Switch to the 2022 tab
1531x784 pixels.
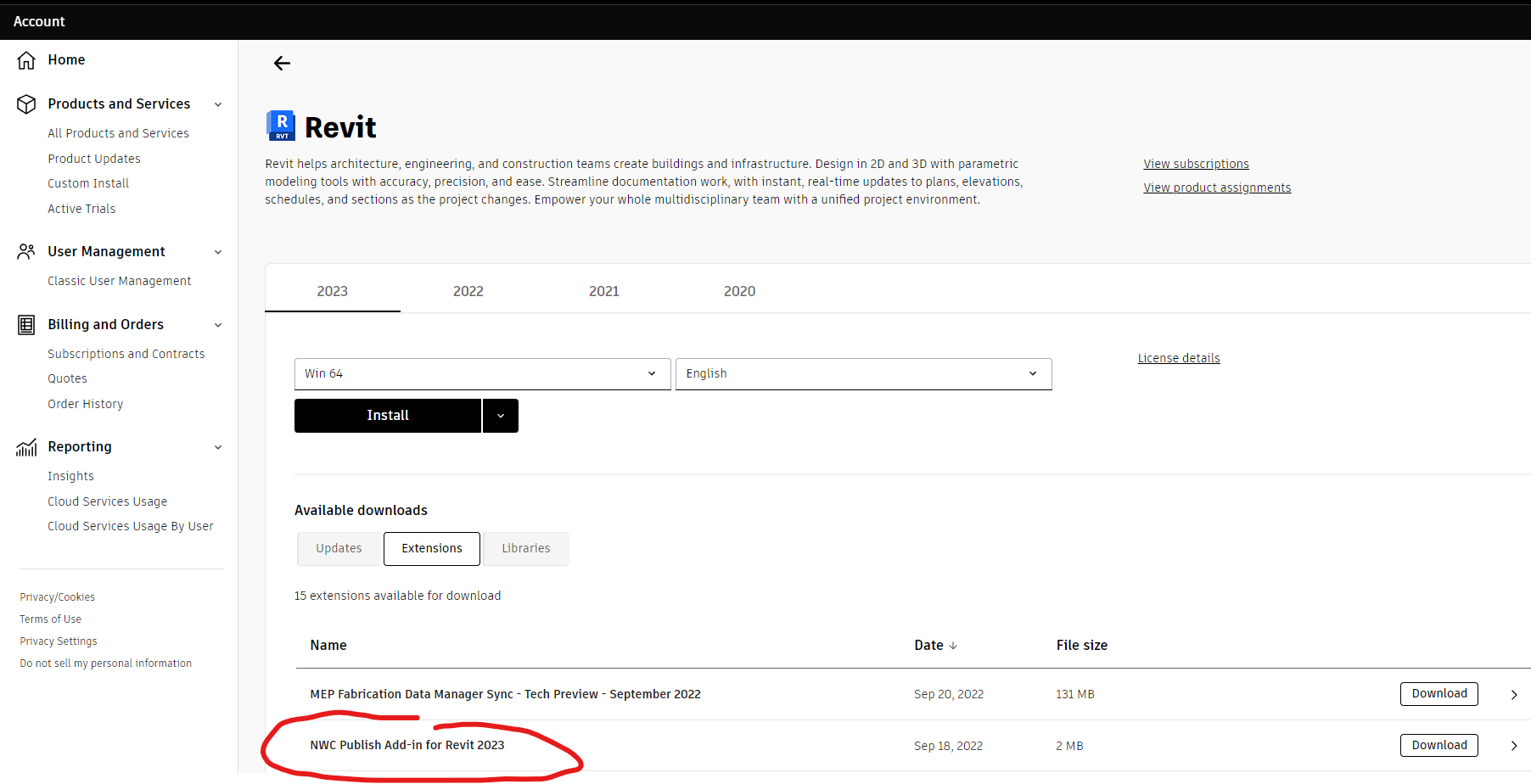click(x=468, y=290)
